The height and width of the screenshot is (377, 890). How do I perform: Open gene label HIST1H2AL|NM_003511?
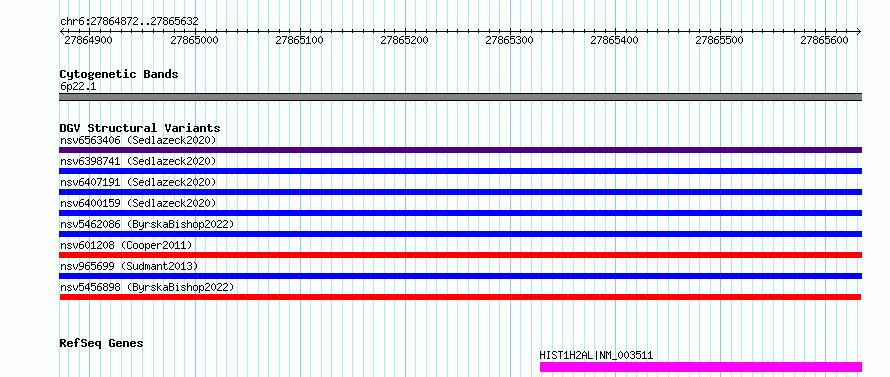(596, 356)
